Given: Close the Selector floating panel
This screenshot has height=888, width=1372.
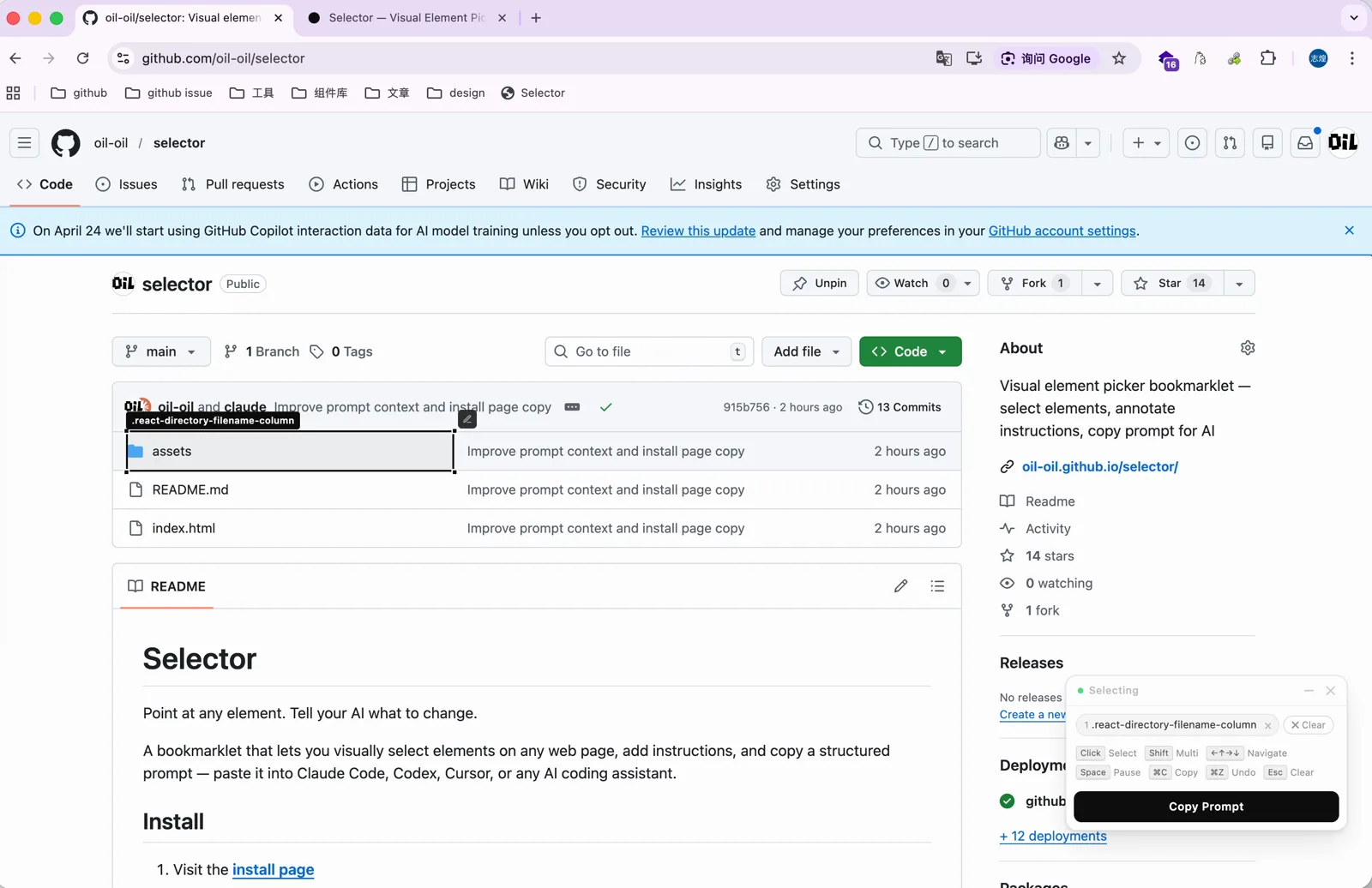Looking at the screenshot, I should coord(1331,691).
